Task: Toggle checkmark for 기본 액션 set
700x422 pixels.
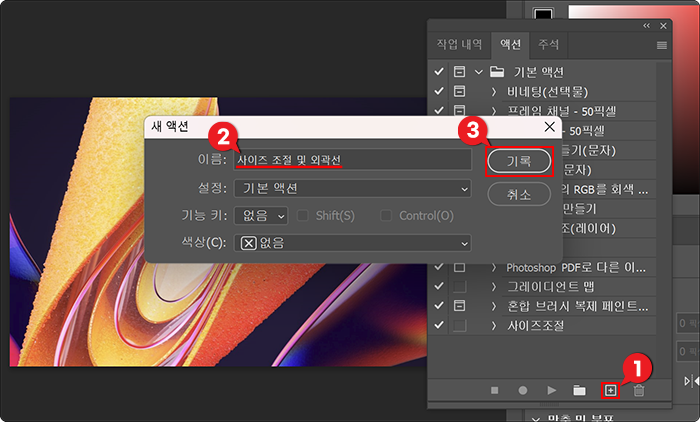Action: (439, 71)
